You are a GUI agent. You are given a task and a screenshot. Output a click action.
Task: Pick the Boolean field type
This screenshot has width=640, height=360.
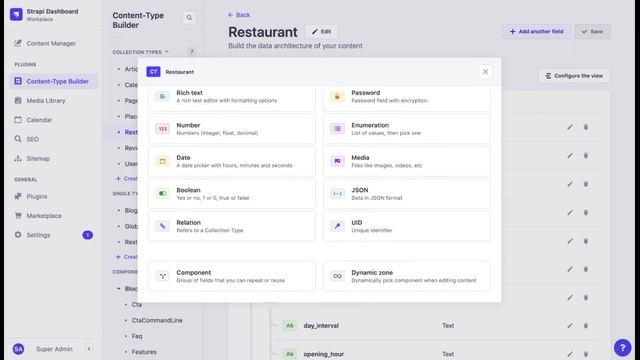[x=232, y=193]
